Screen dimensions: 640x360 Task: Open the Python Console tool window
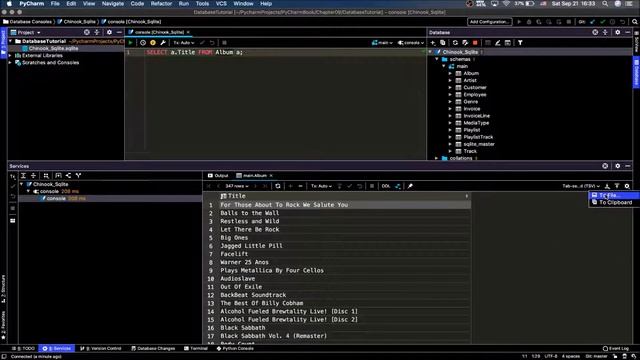[235, 349]
